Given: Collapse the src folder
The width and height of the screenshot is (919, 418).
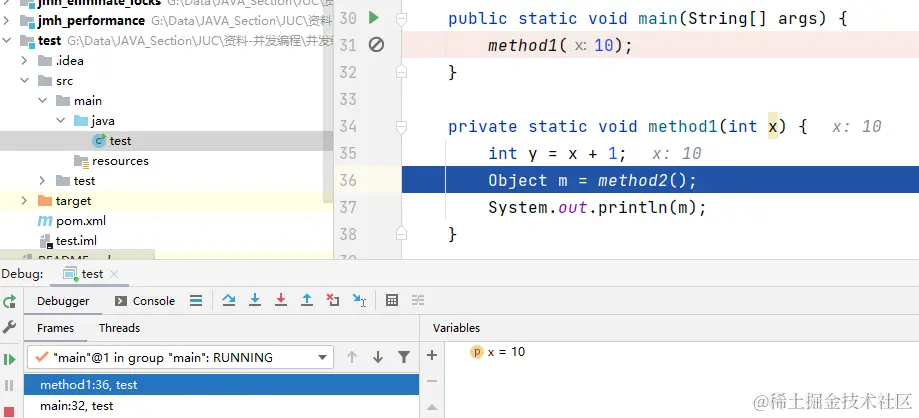Looking at the screenshot, I should coord(24,81).
